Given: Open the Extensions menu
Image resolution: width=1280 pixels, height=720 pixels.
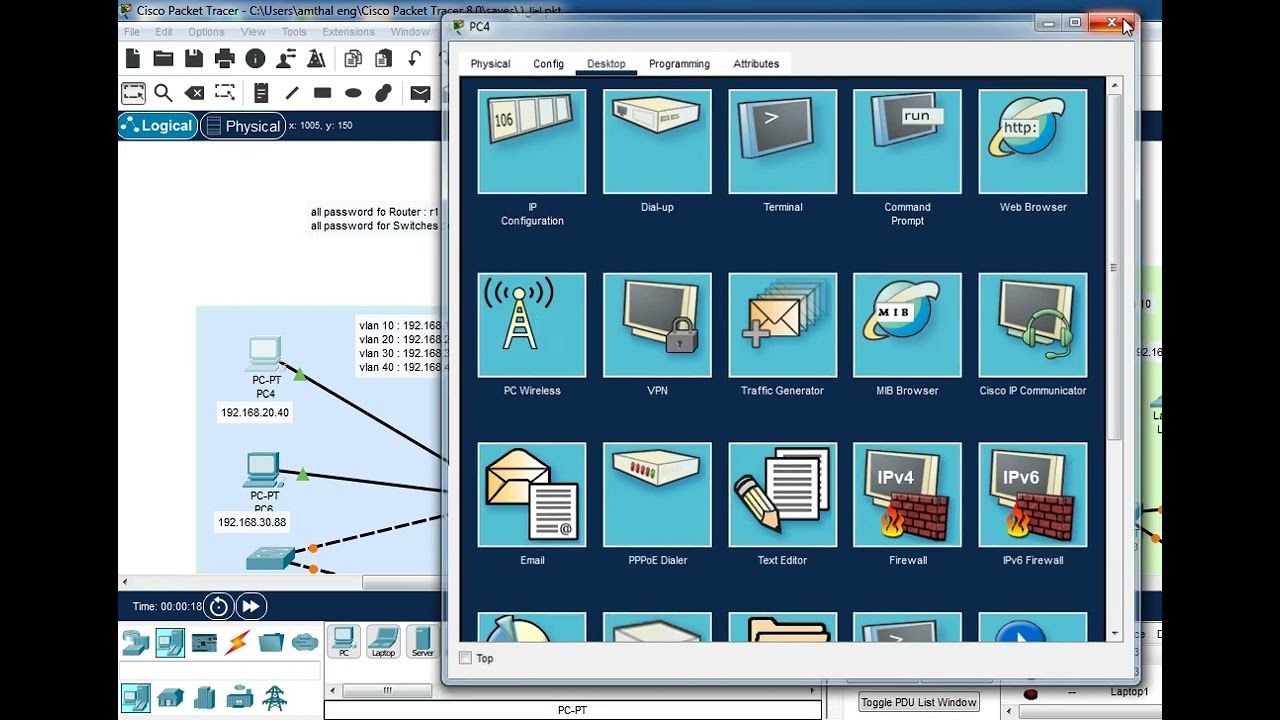Looking at the screenshot, I should 348,32.
